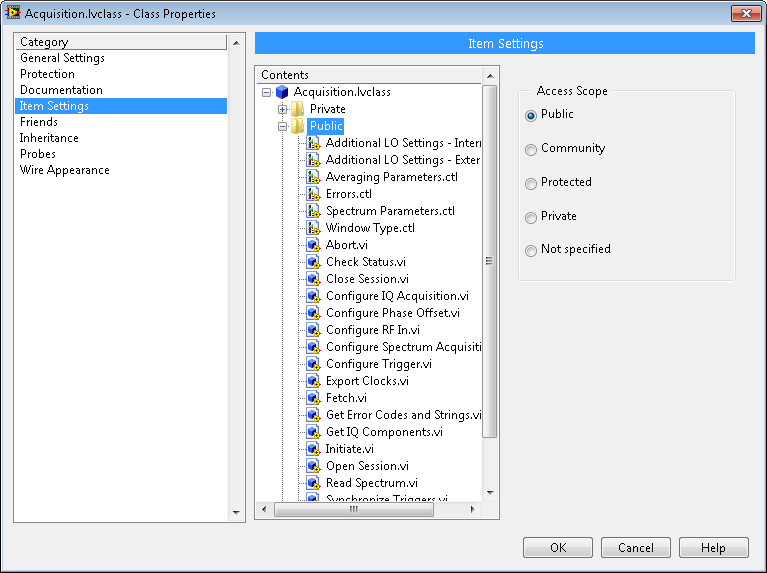
Task: Click the Abort.vi file icon
Action: 314,245
